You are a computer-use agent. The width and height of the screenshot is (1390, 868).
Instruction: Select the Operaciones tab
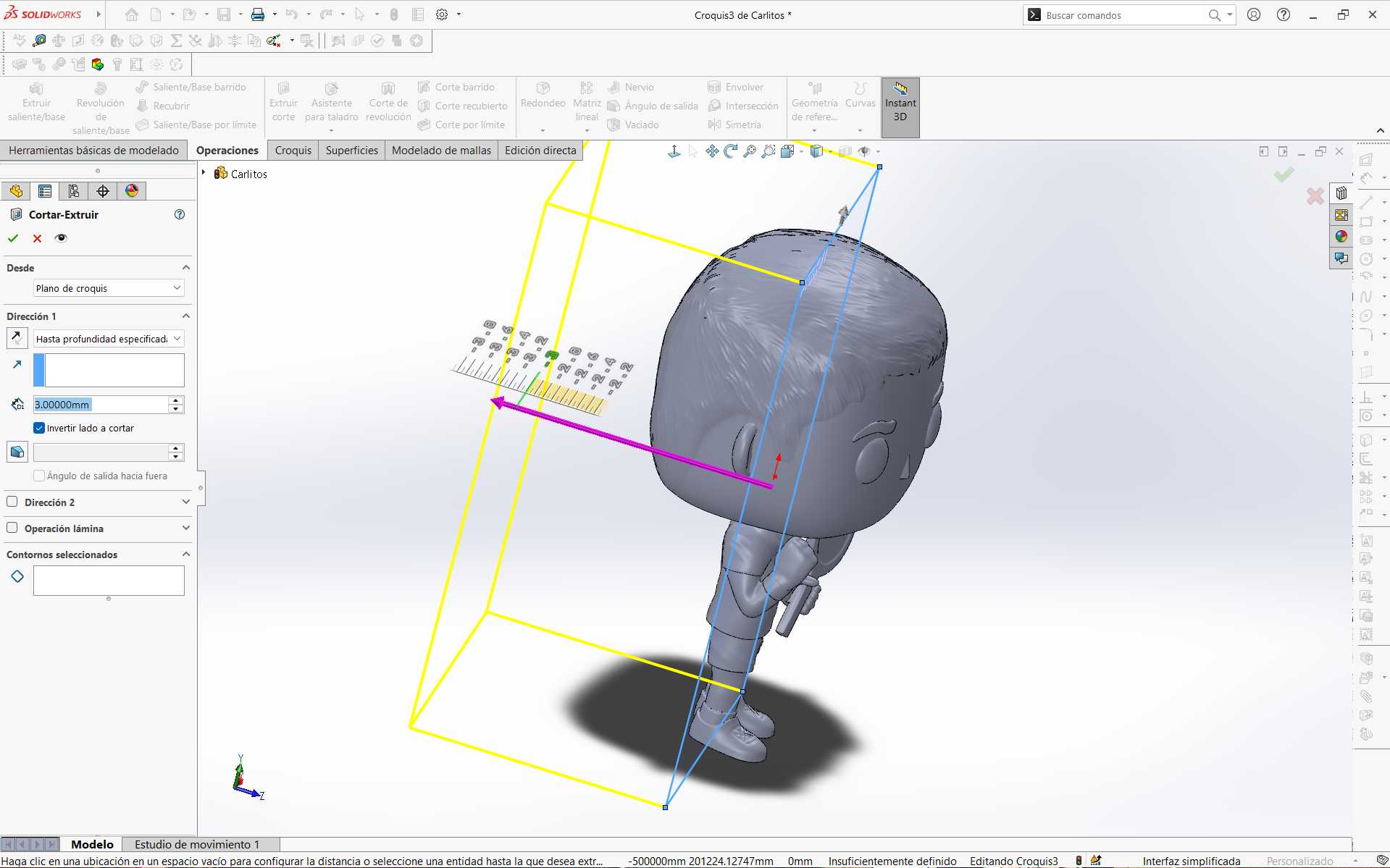[227, 151]
